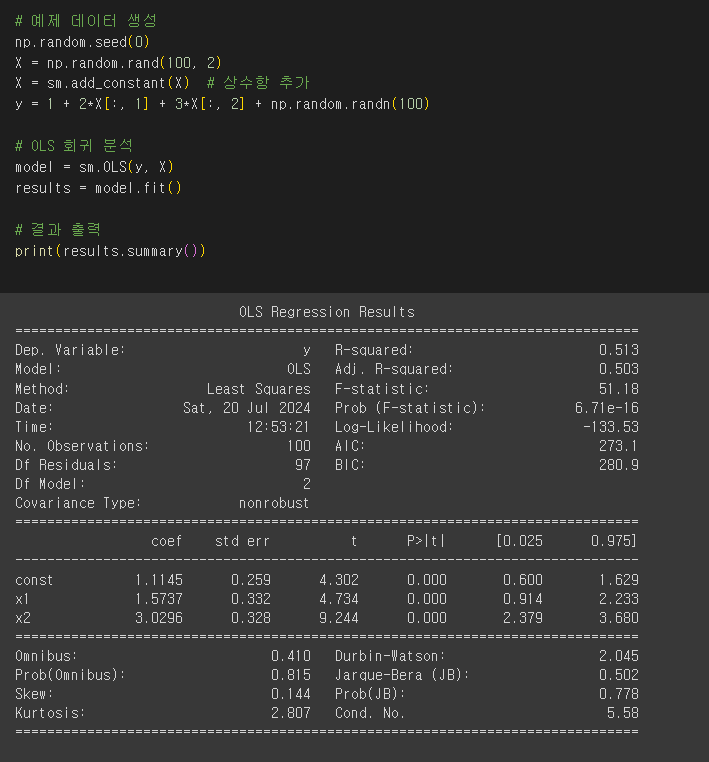
Task: Click the 'OLS Regression Results' title
Action: tap(327, 312)
